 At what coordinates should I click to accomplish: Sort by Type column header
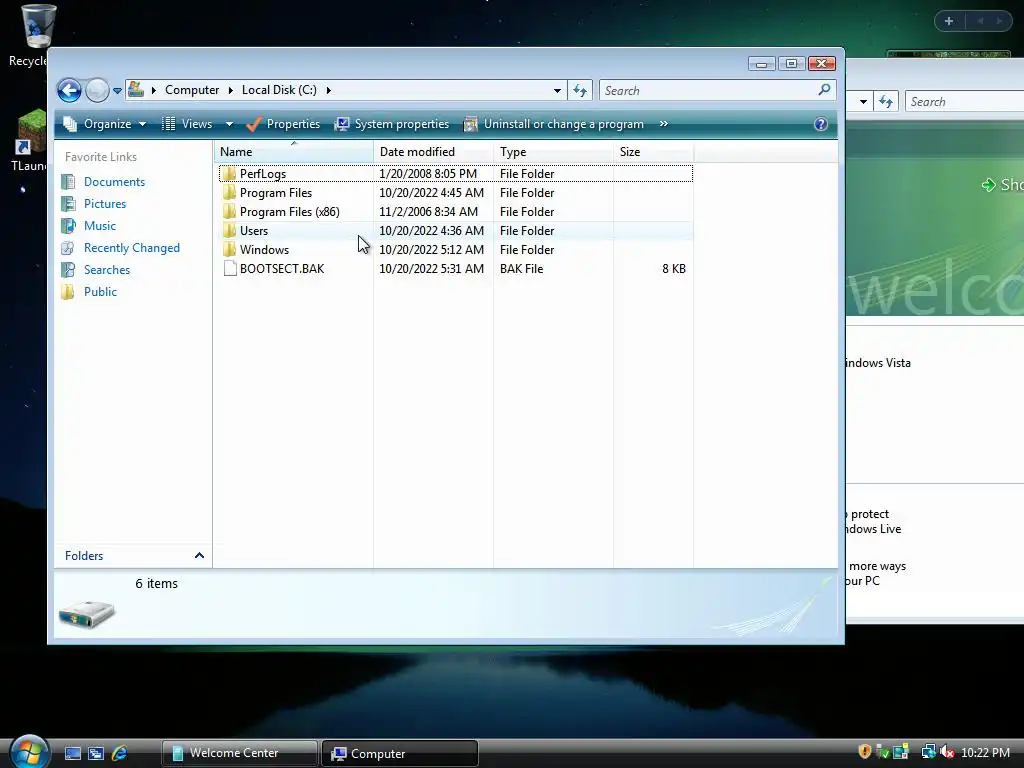(x=554, y=152)
